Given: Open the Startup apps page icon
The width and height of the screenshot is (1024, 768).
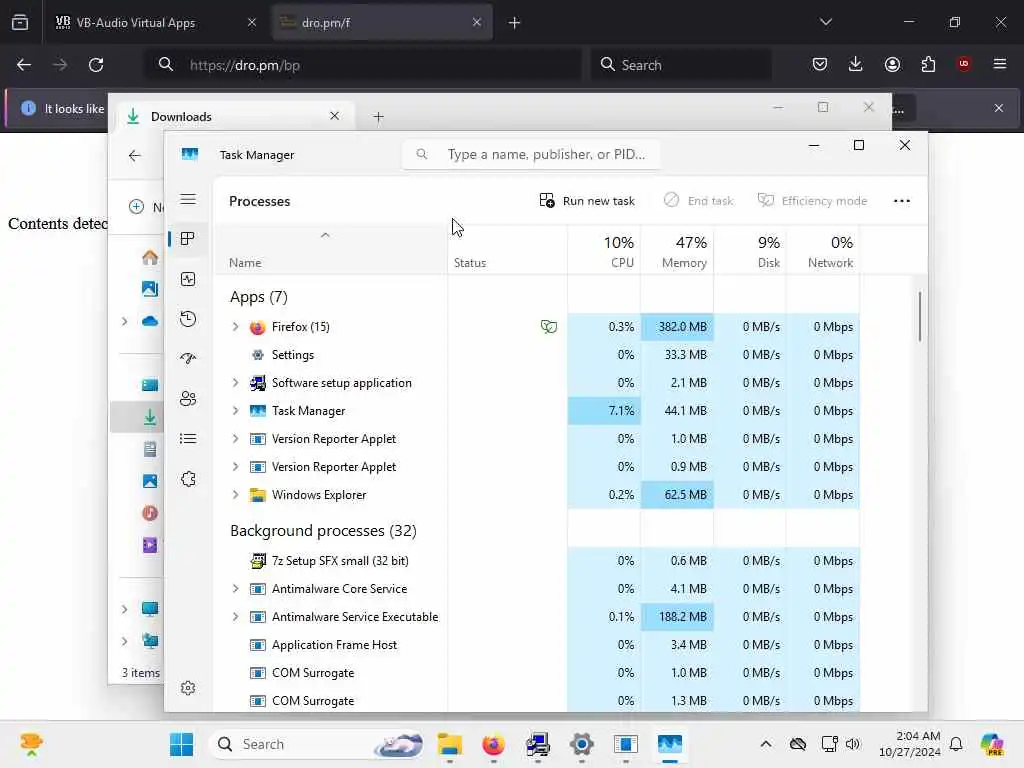Looking at the screenshot, I should coord(188,359).
